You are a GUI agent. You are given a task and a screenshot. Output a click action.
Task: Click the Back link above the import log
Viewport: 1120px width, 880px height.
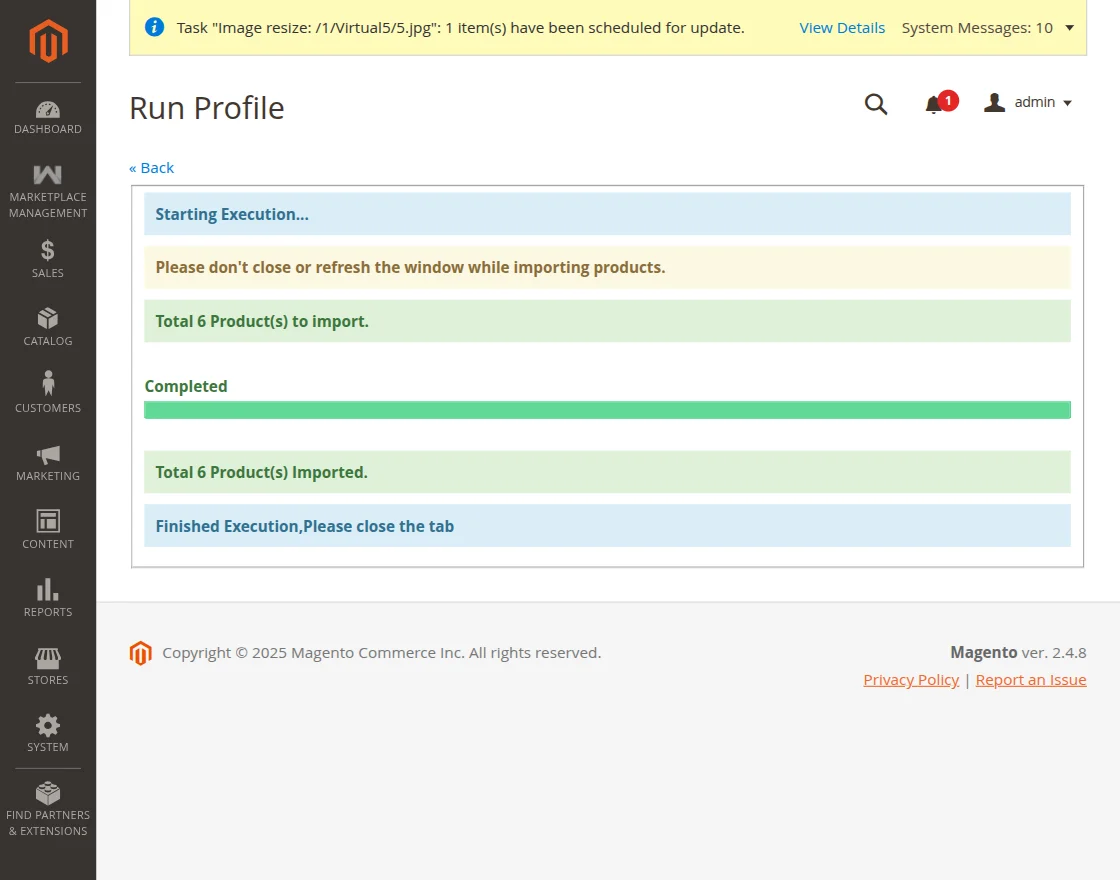pyautogui.click(x=151, y=167)
